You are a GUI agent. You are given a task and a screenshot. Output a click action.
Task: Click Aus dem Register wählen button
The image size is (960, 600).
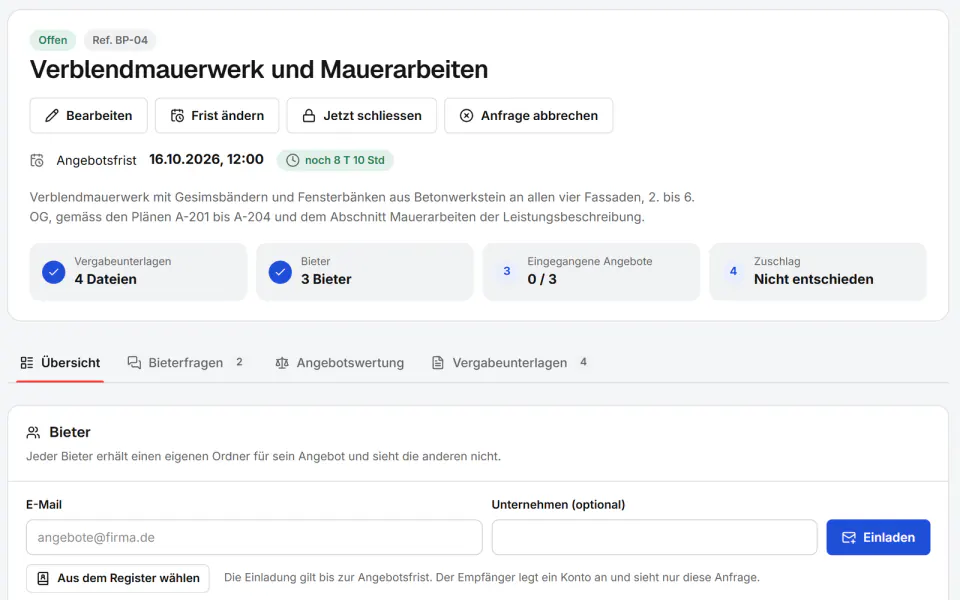point(118,578)
